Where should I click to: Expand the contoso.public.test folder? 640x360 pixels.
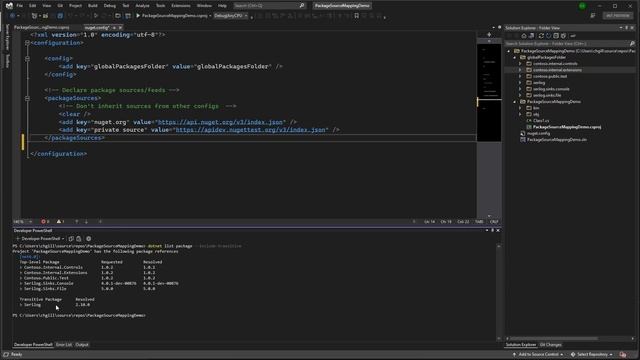click(x=520, y=76)
